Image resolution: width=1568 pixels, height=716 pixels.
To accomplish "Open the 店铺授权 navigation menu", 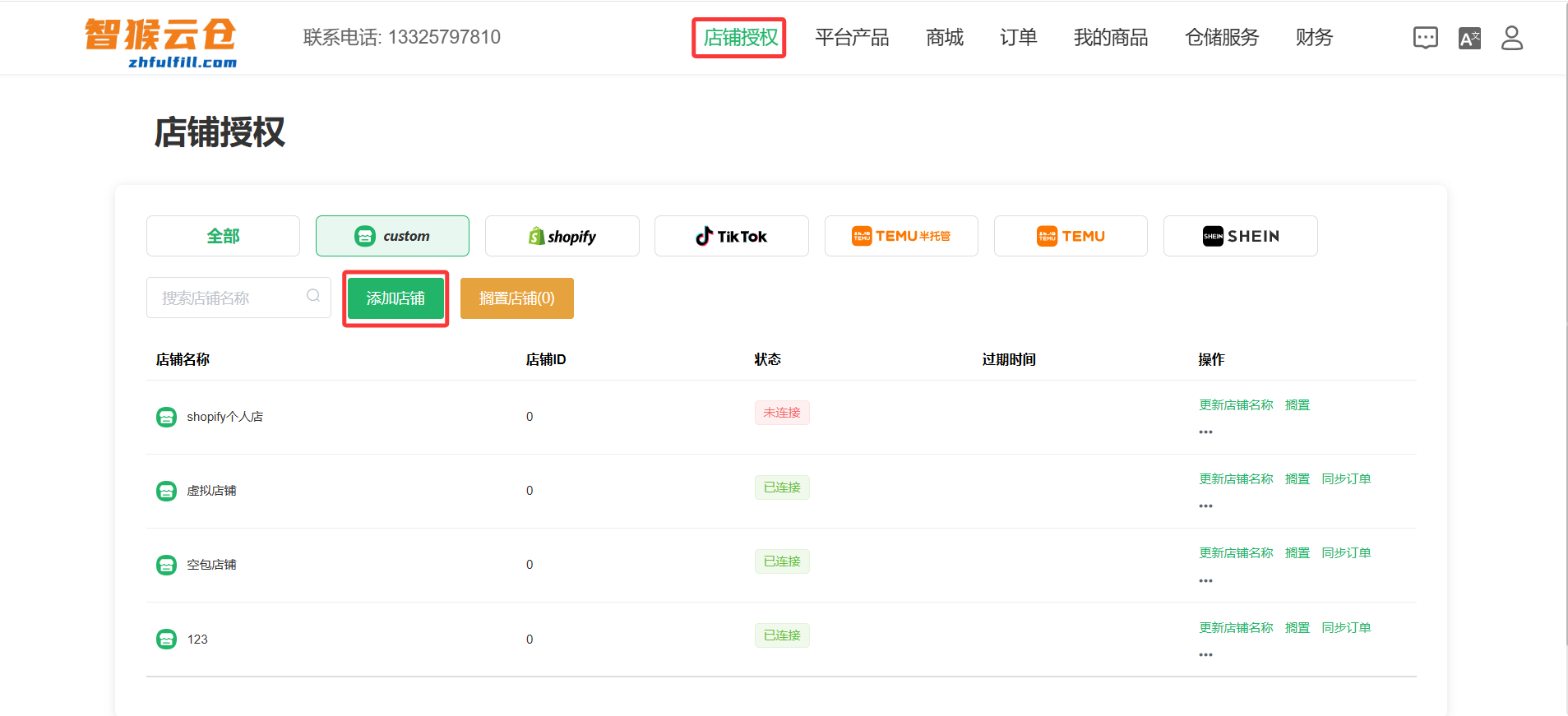I will 740,38.
